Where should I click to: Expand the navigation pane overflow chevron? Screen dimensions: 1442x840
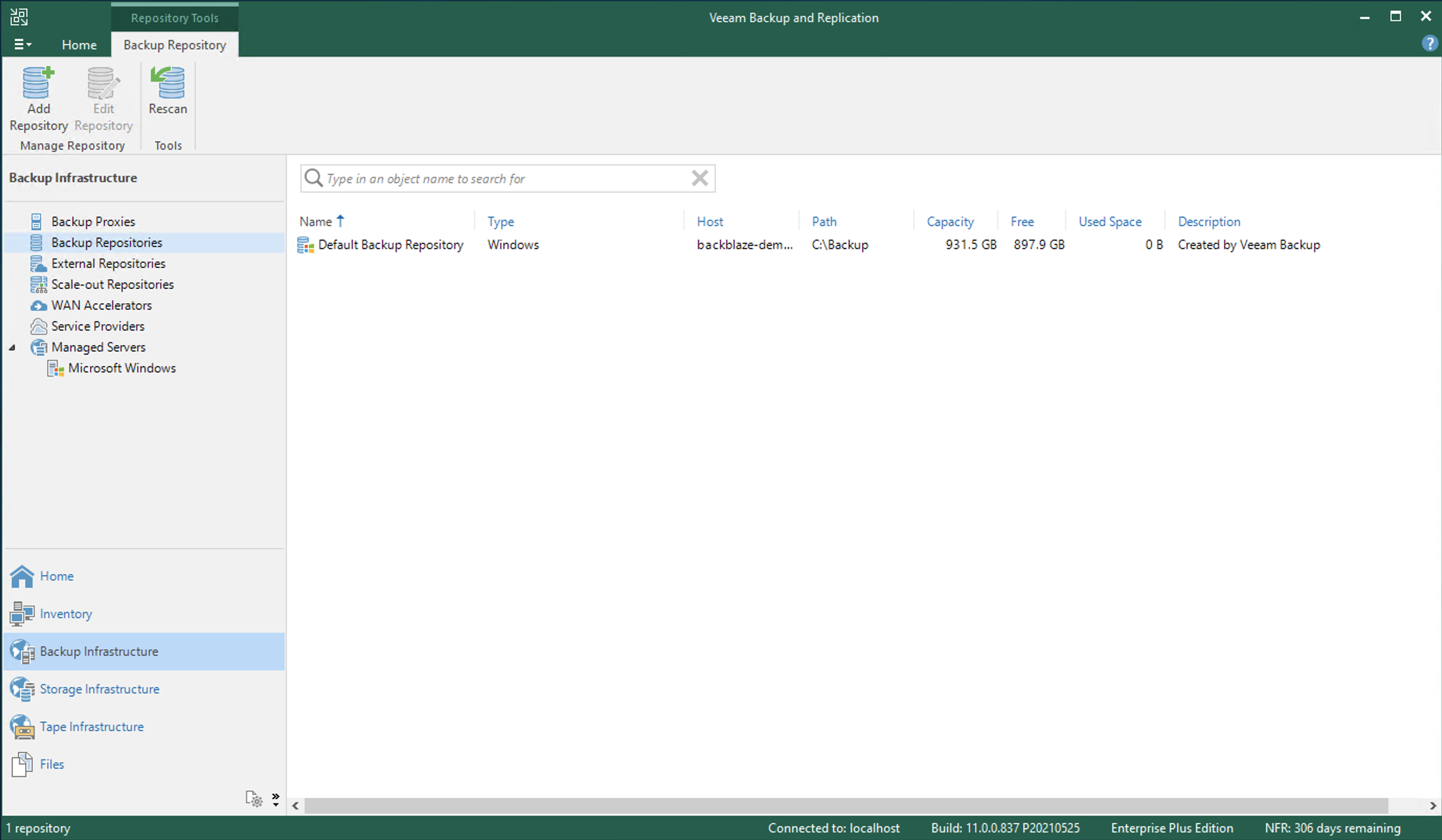(276, 799)
